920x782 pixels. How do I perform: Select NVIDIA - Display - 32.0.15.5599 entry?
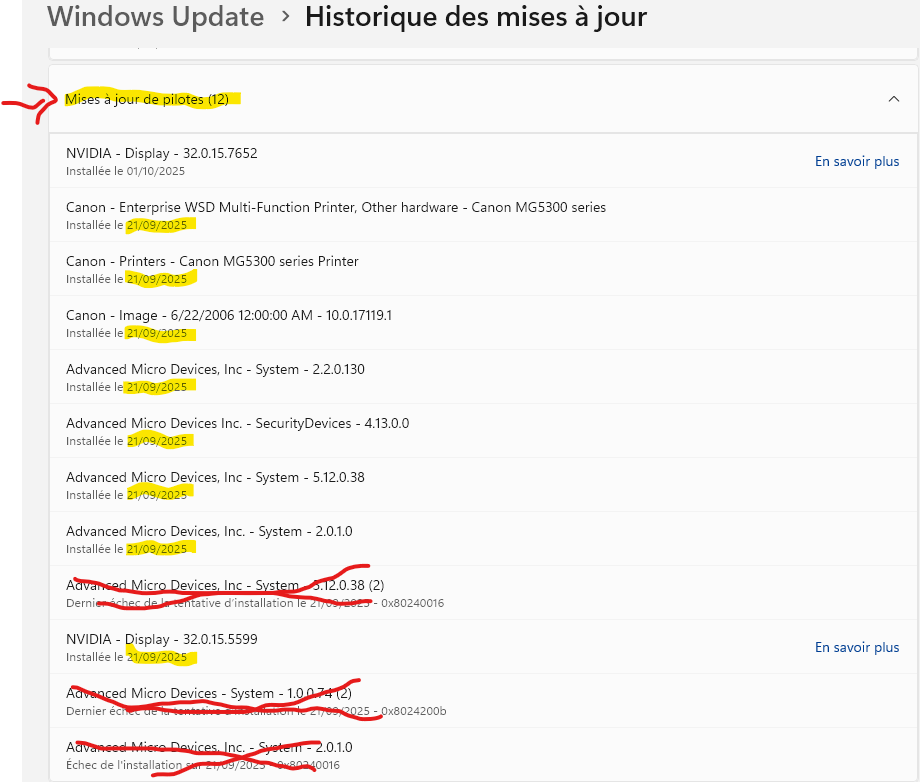pos(483,647)
